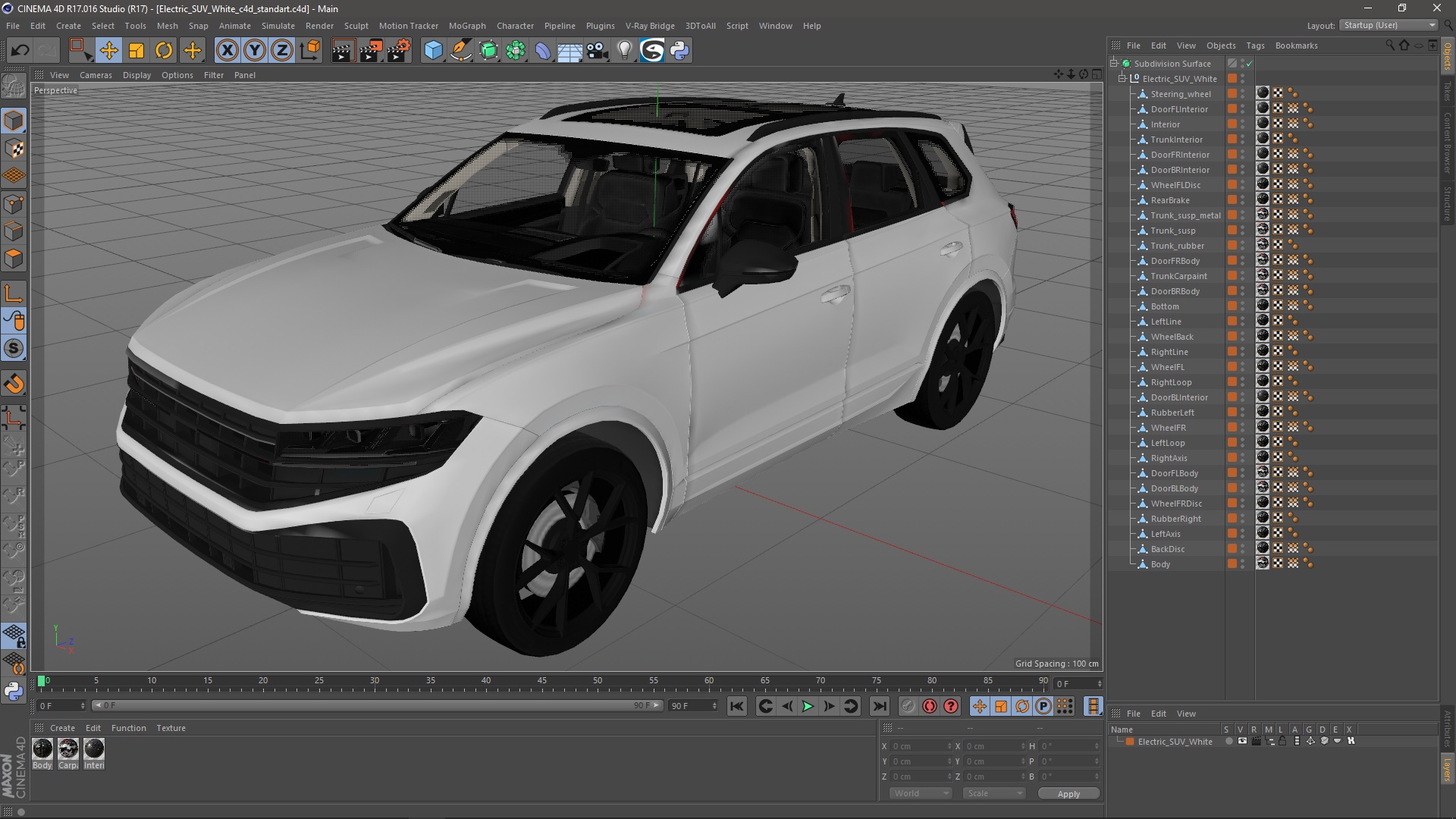Open the viewport Cameras menu
Viewport: 1456px width, 819px height.
[x=96, y=75]
